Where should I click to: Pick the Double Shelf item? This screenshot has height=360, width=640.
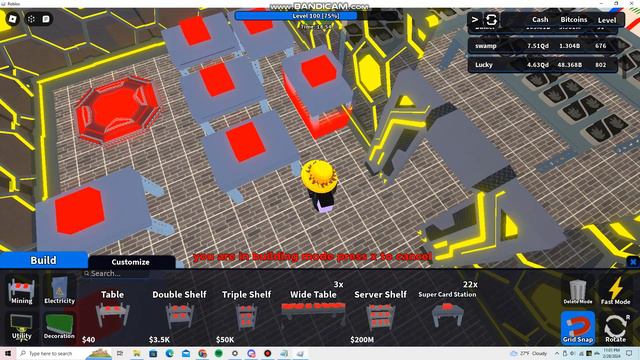(179, 316)
